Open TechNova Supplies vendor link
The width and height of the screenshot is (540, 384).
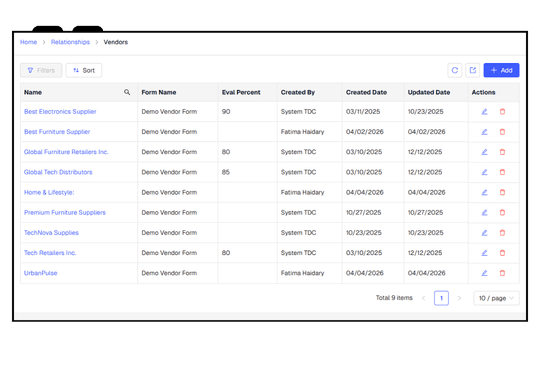(51, 232)
